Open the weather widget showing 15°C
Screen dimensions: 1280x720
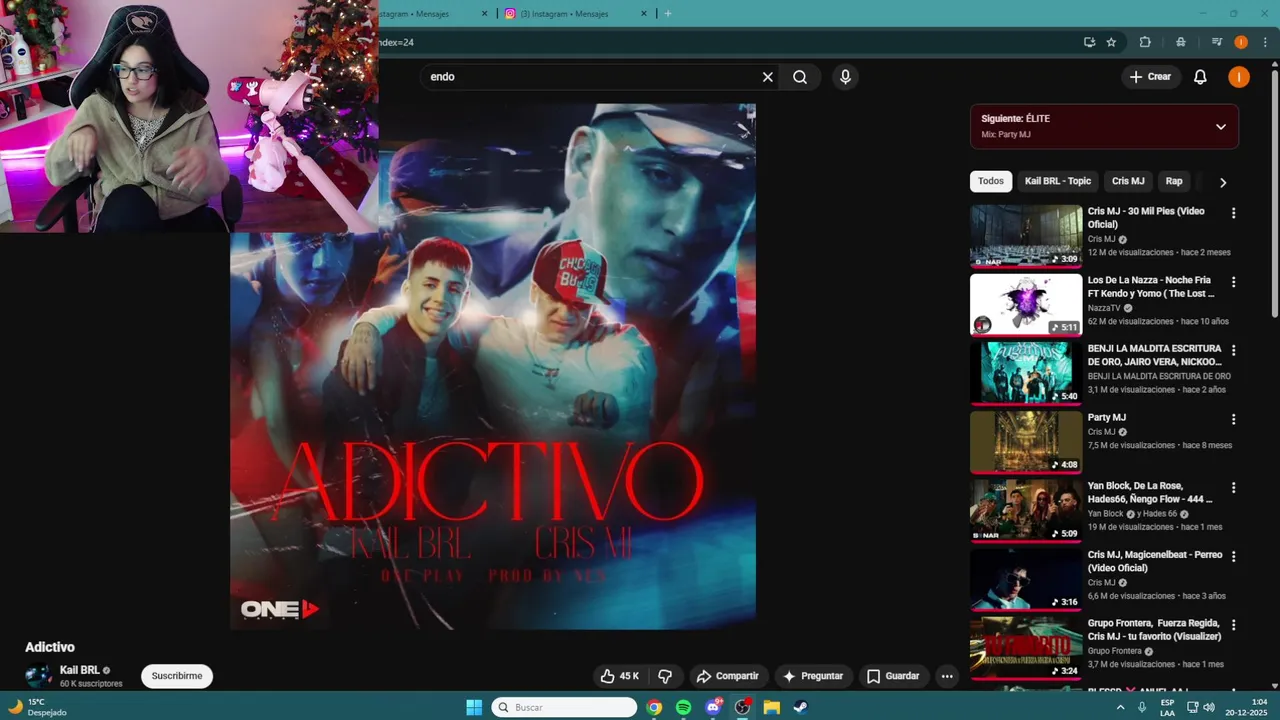(38, 707)
